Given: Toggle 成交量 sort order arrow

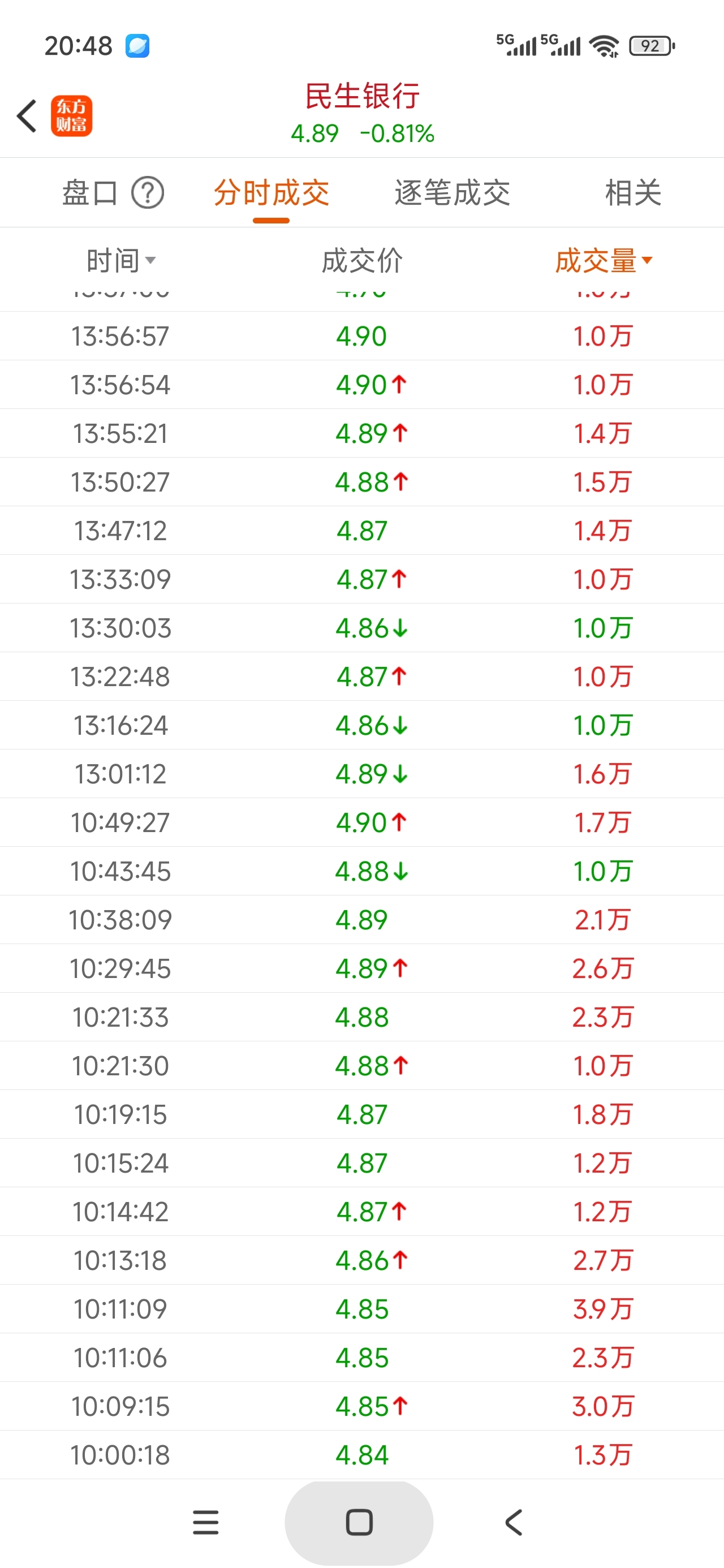Looking at the screenshot, I should coord(647,261).
